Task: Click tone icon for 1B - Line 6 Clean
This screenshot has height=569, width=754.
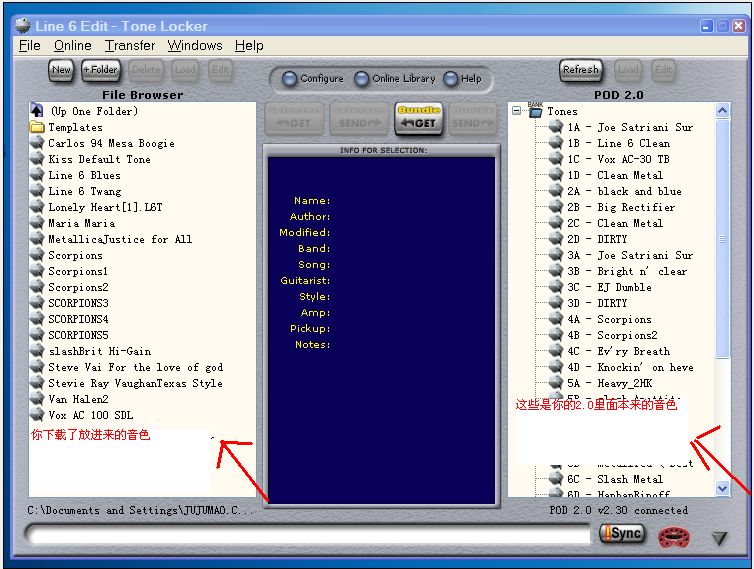Action: coord(556,143)
